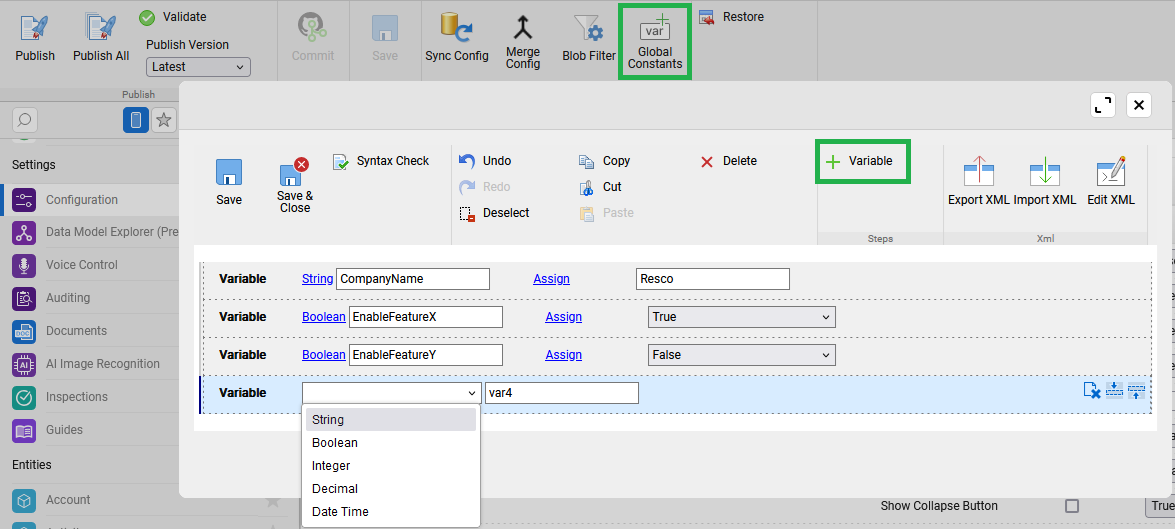Open the EnableFeatureY value dropdown
The width and height of the screenshot is (1175, 529).
click(x=741, y=355)
